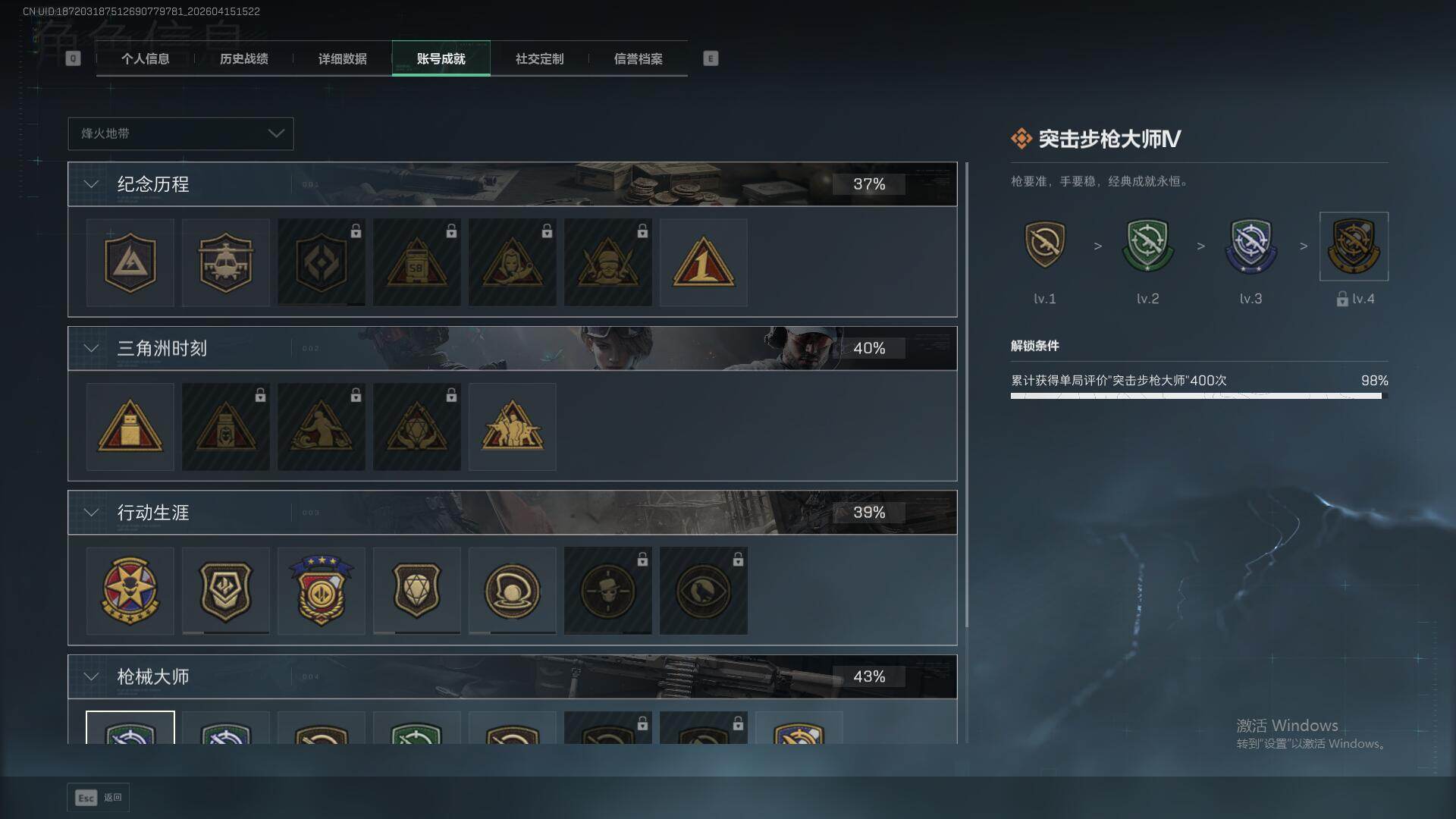Switch to the 历史战绩 tab
Image resolution: width=1456 pixels, height=819 pixels.
[x=243, y=58]
